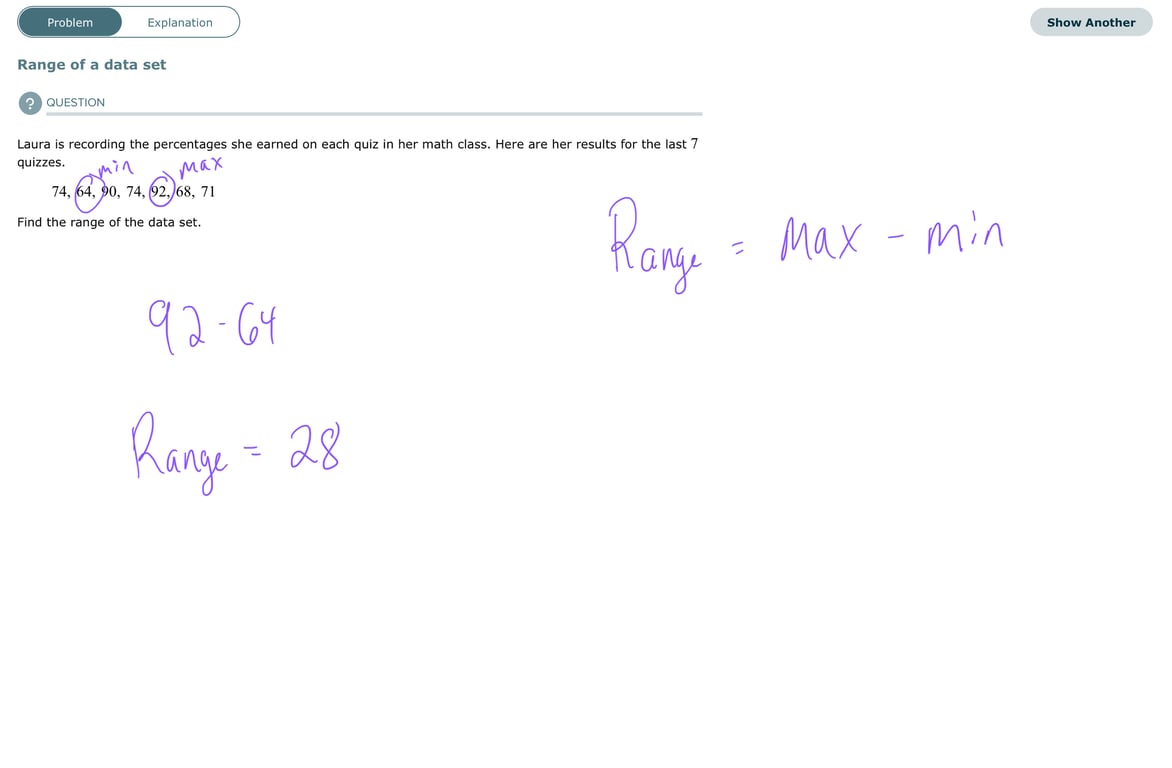Click the QUESTION section label

click(x=75, y=102)
